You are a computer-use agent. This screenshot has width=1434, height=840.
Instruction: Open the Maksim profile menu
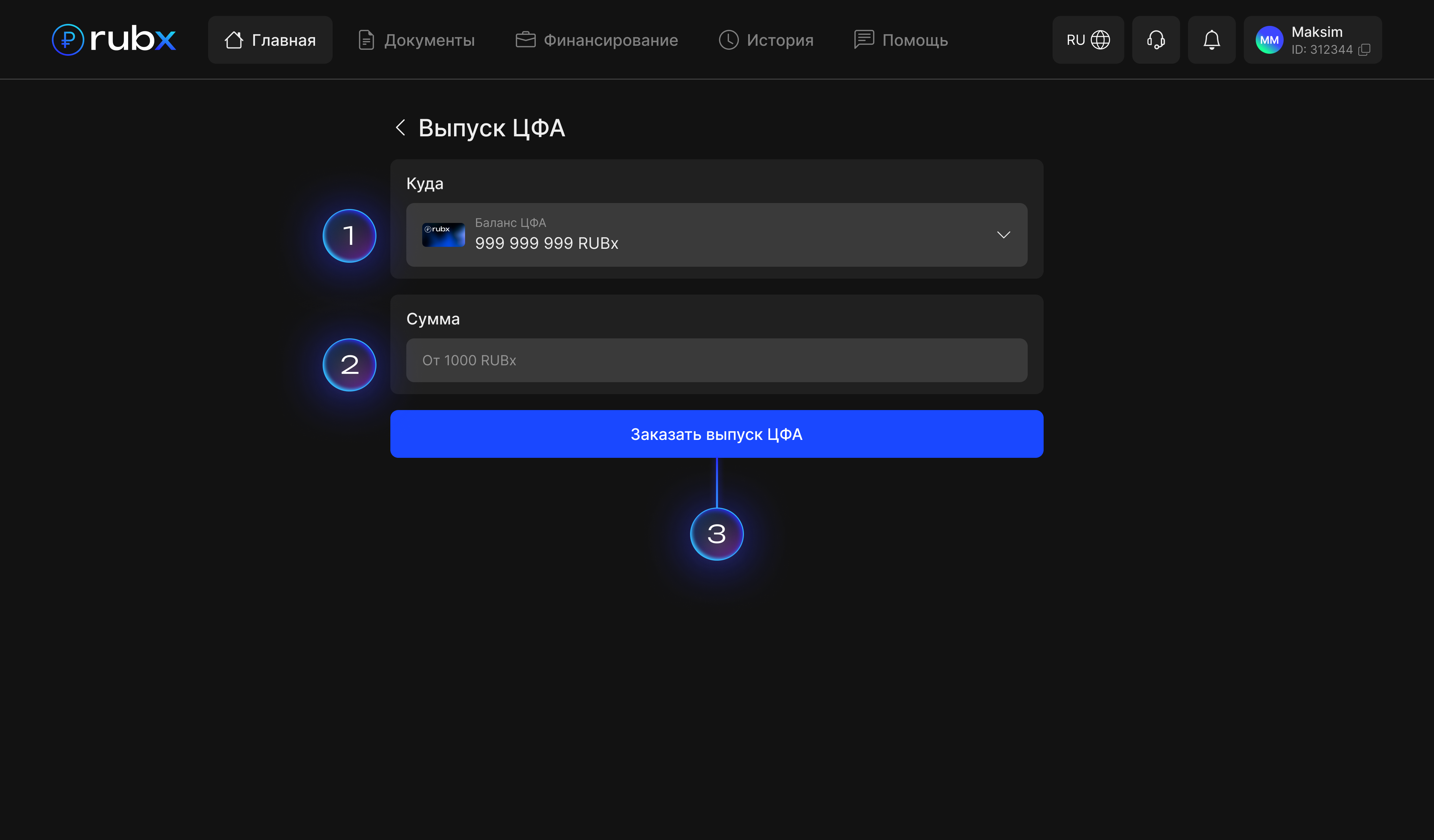(x=1317, y=32)
